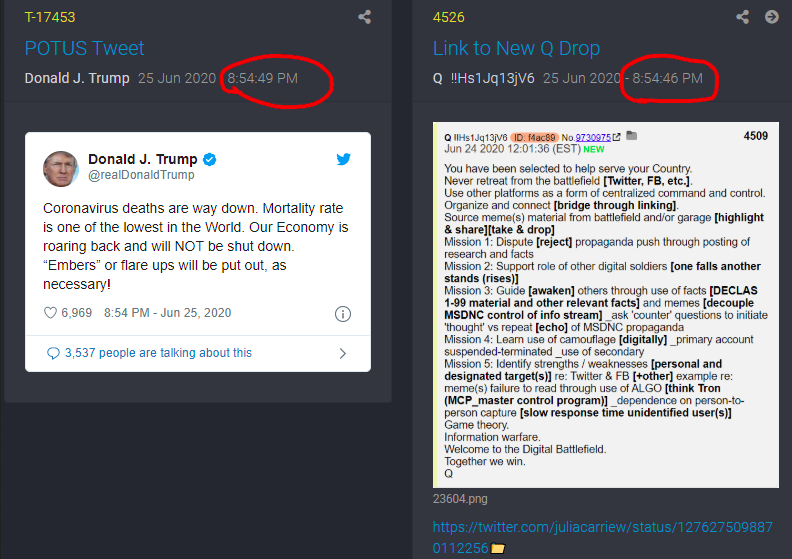The width and height of the screenshot is (792, 559).
Task: Click the external link icon beside No.9730975
Action: click(x=617, y=137)
